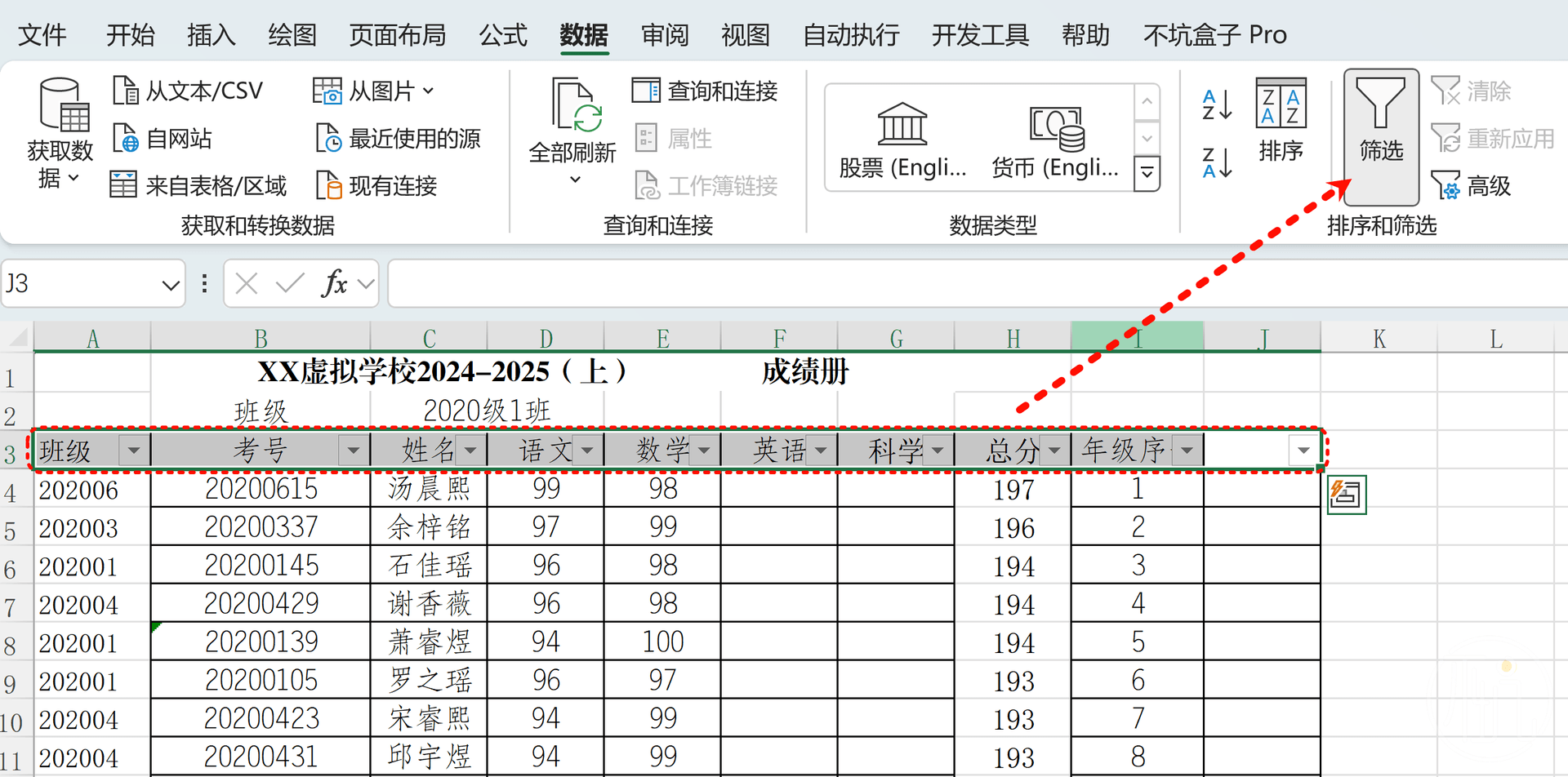
Task: Open the 总分 column filter dropdown
Action: pyautogui.click(x=1054, y=450)
